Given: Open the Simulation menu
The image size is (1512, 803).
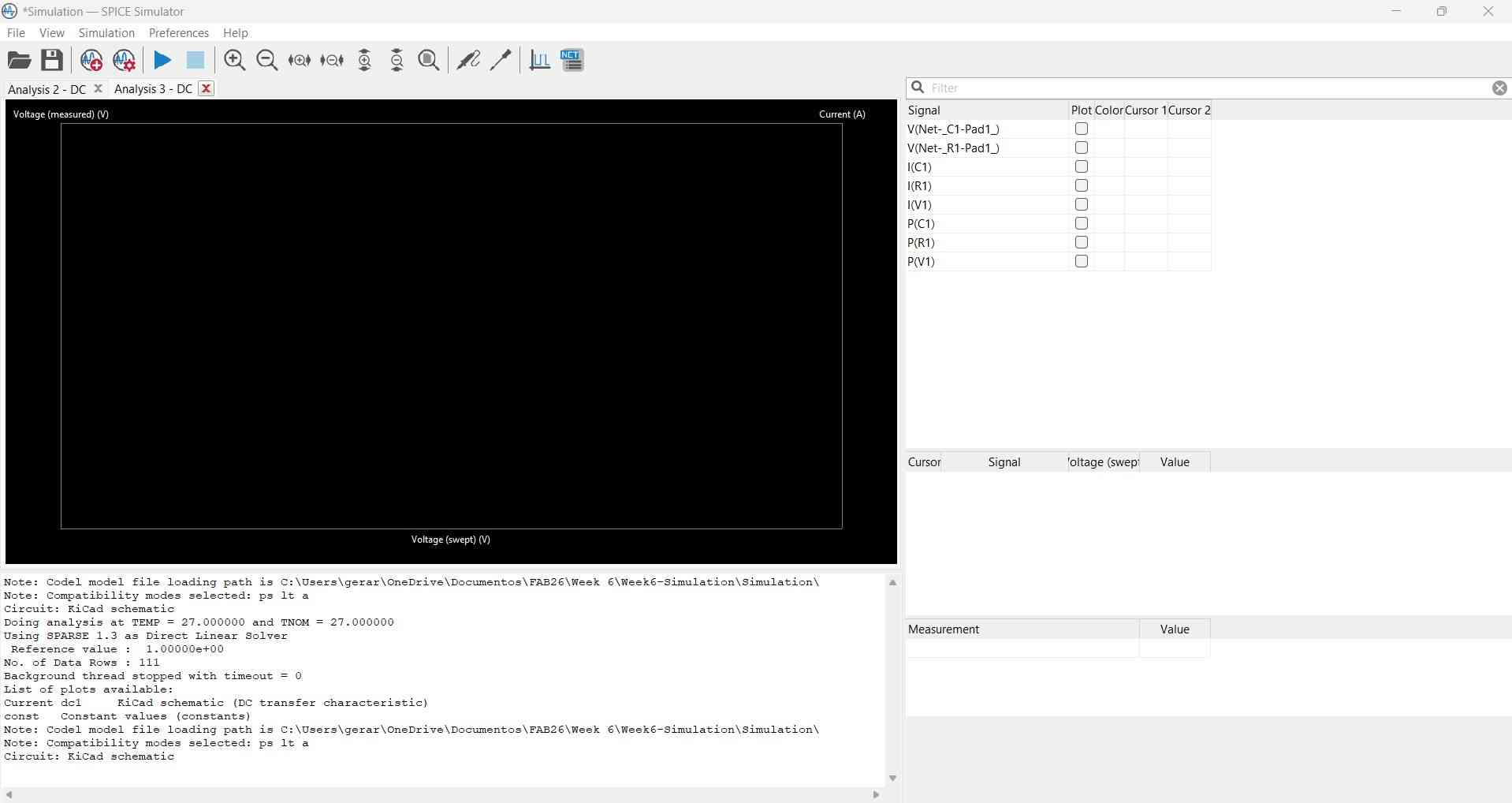Looking at the screenshot, I should (106, 33).
